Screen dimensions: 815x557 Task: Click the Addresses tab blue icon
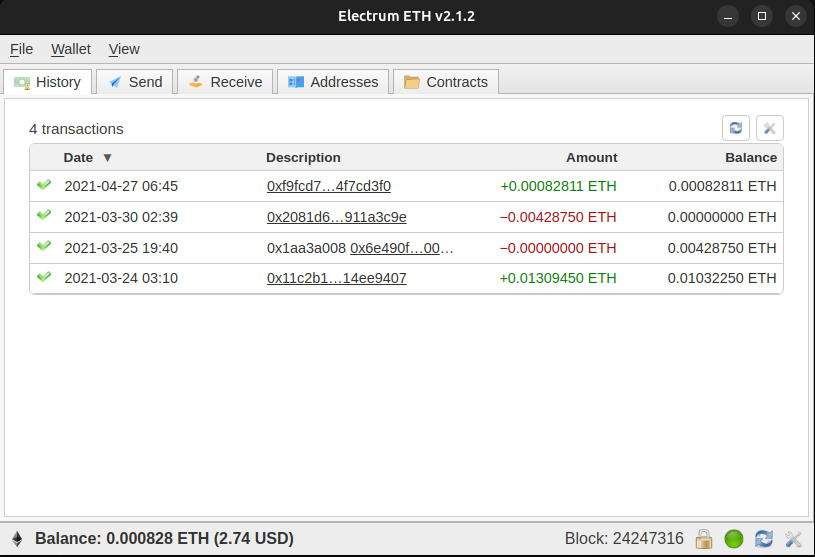pos(296,82)
